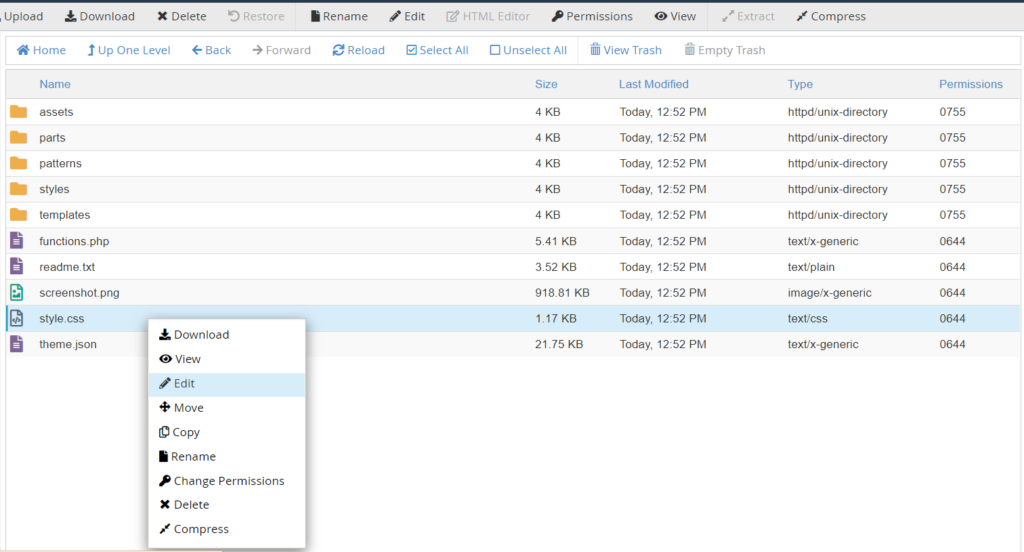Select the parts folder name

pyautogui.click(x=52, y=138)
